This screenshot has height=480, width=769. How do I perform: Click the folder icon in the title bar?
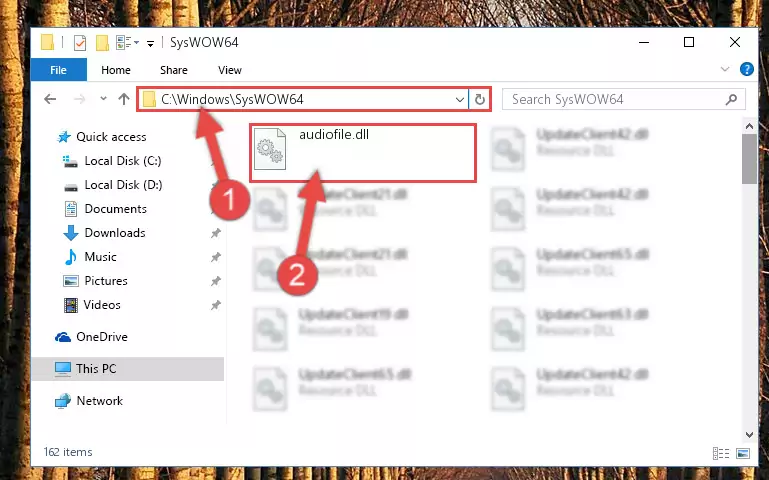click(x=47, y=42)
